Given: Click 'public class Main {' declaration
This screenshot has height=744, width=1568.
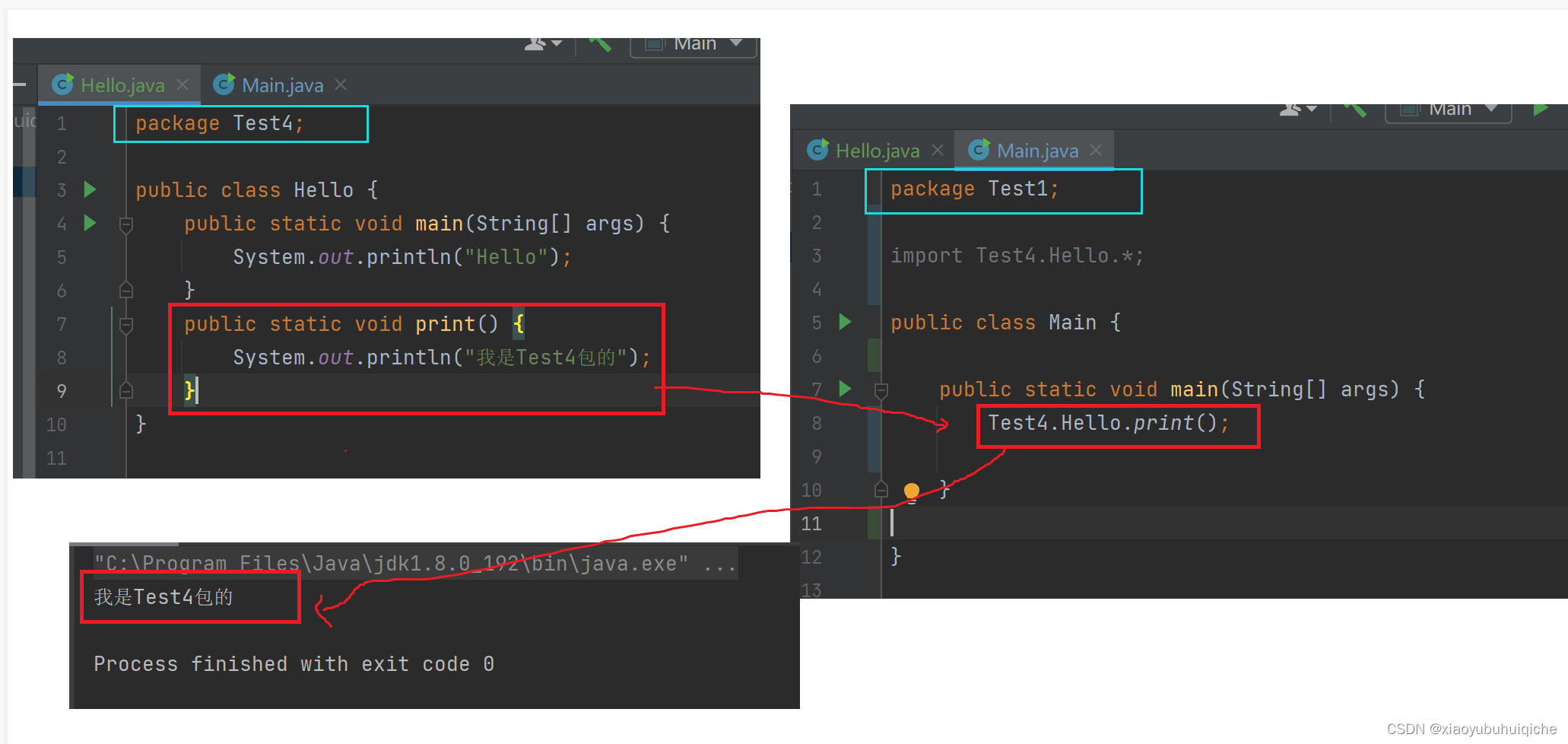Looking at the screenshot, I should pos(1006,323).
